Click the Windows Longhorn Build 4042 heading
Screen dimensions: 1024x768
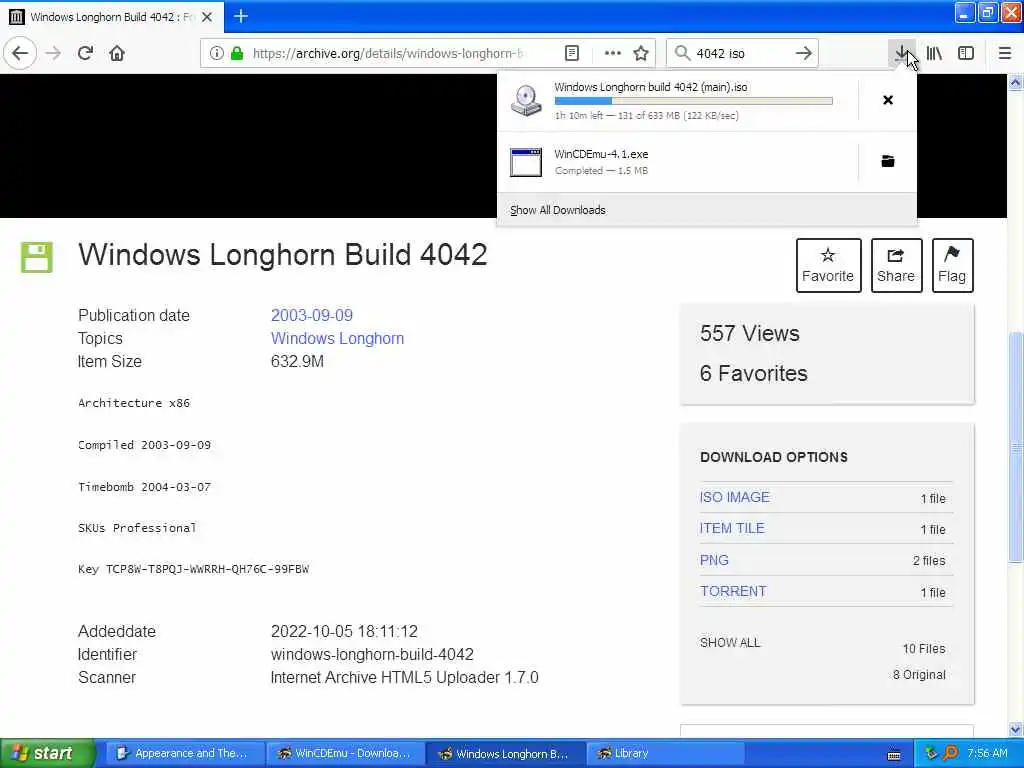[283, 255]
